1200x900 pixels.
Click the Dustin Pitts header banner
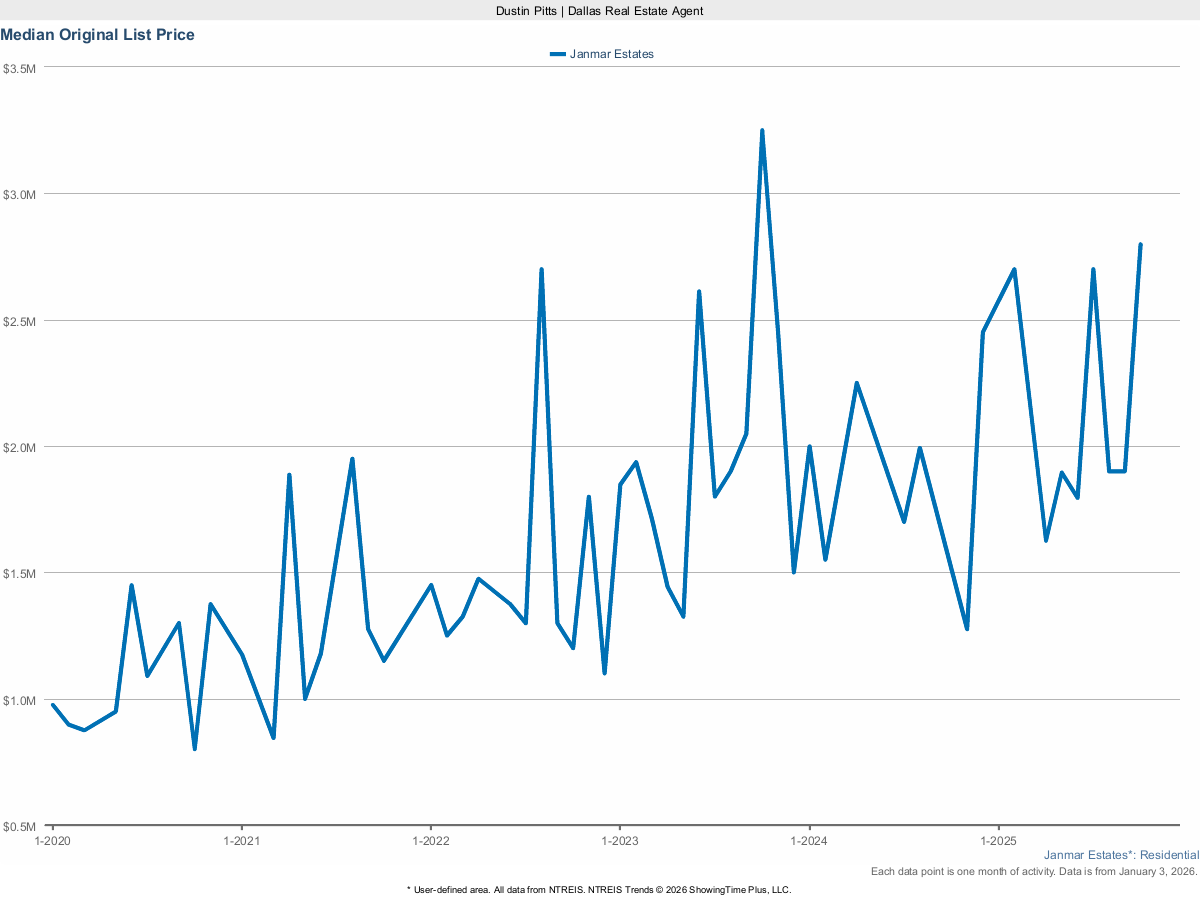(x=598, y=11)
